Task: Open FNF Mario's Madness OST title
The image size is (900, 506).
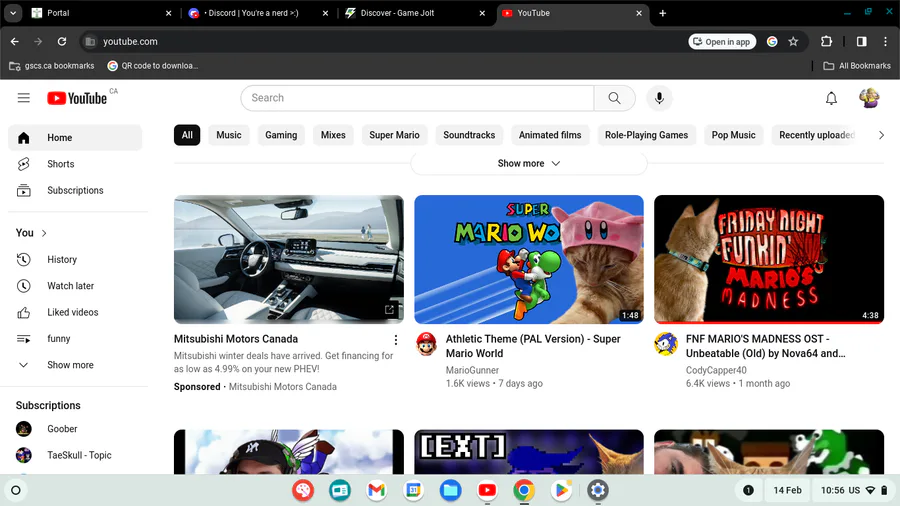Action: click(766, 346)
